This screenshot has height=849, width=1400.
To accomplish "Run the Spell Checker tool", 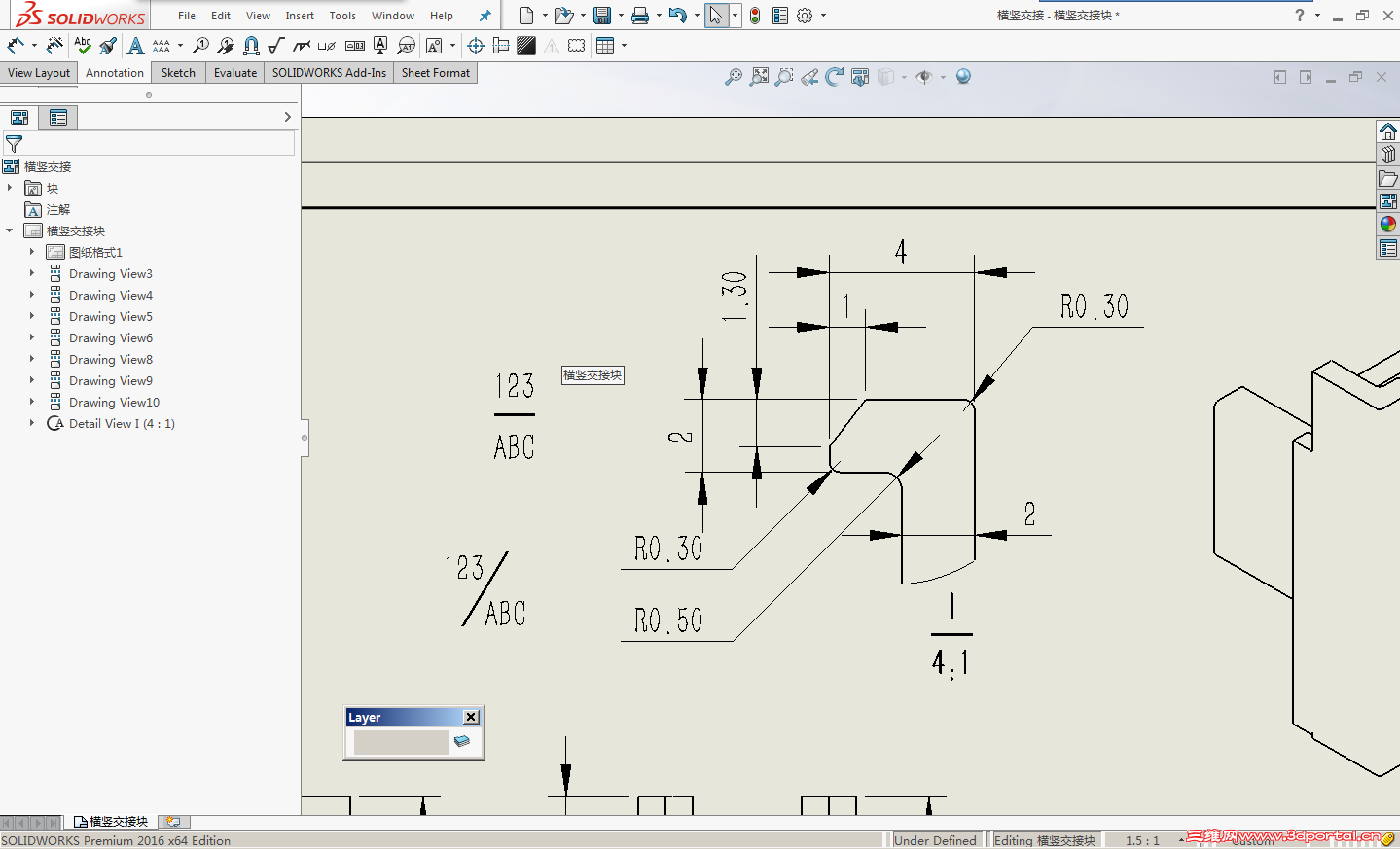I will 83,46.
